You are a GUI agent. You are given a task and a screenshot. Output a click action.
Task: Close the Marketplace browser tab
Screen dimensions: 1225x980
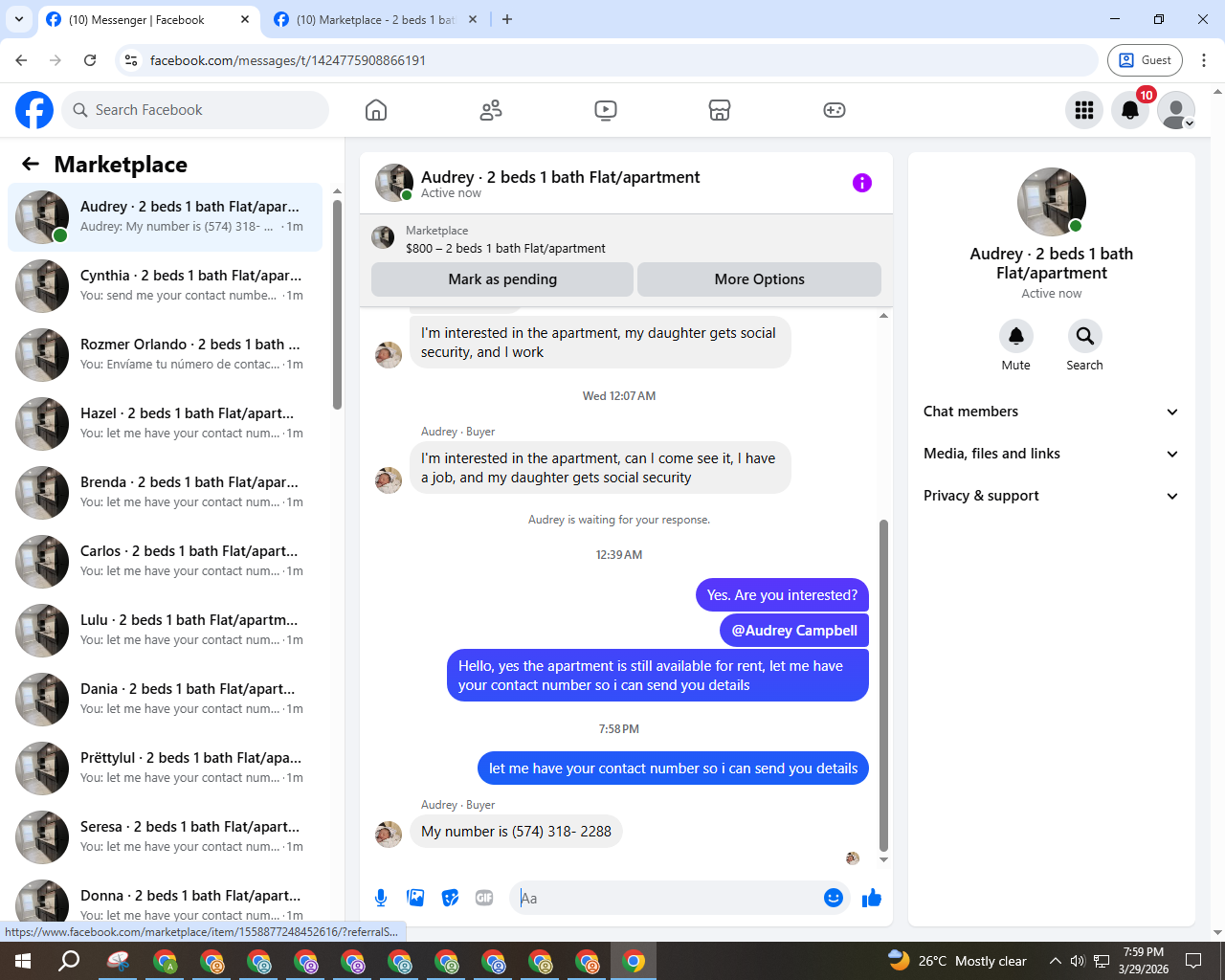pyautogui.click(x=473, y=20)
